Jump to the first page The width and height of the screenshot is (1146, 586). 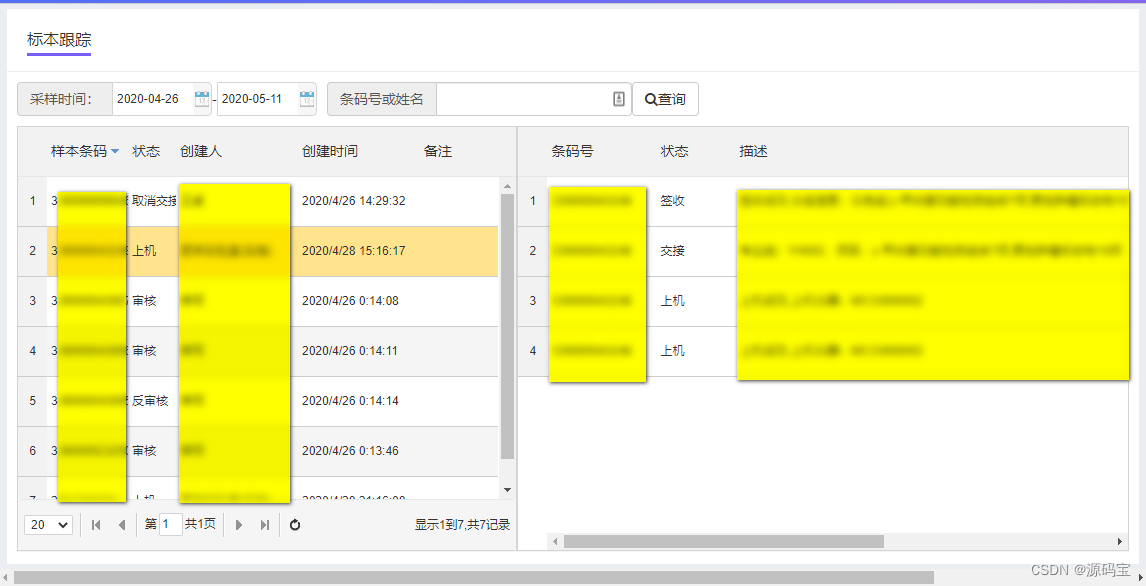(x=96, y=524)
